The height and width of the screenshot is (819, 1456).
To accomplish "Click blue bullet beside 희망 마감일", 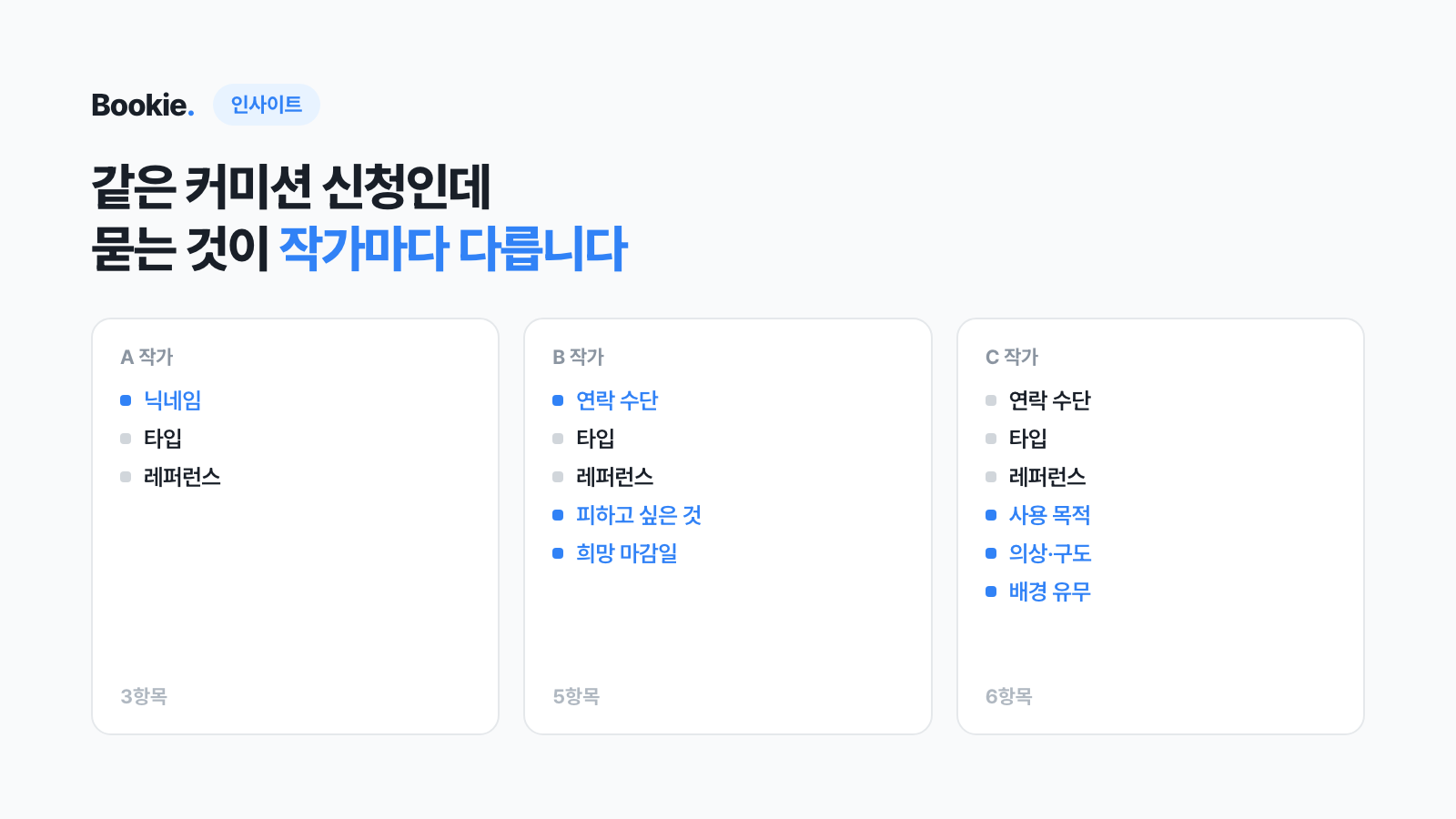I will tap(558, 553).
